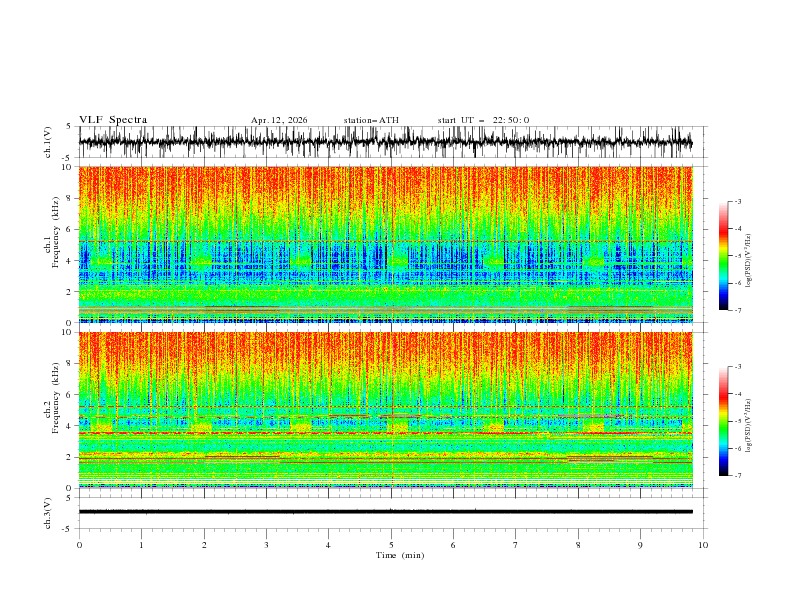792x612 pixels.
Task: Click the time axis tick label '10'
Action: (x=703, y=545)
